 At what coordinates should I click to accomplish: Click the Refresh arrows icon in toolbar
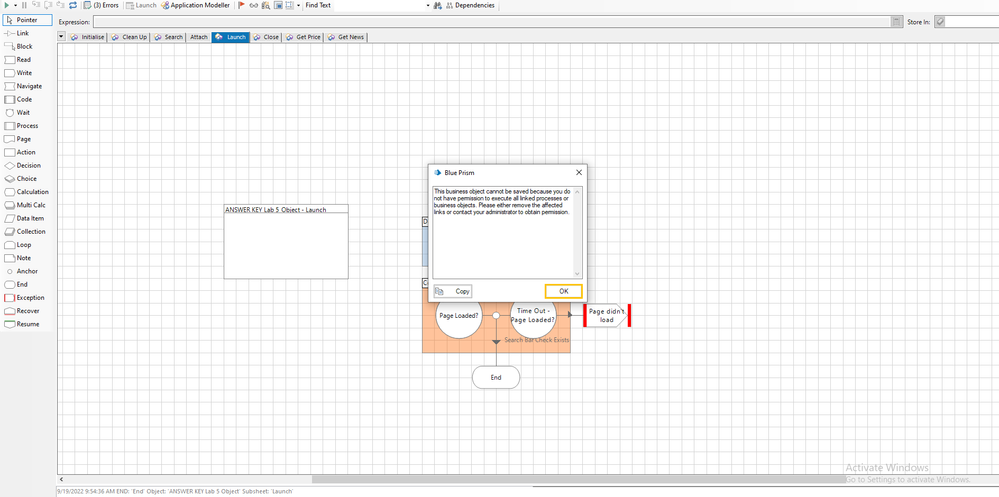(73, 5)
